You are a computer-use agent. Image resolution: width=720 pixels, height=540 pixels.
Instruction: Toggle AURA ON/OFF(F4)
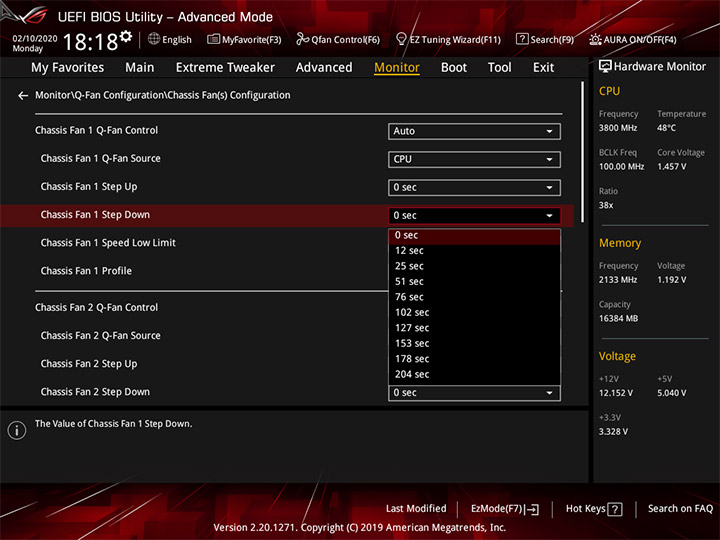tap(633, 39)
